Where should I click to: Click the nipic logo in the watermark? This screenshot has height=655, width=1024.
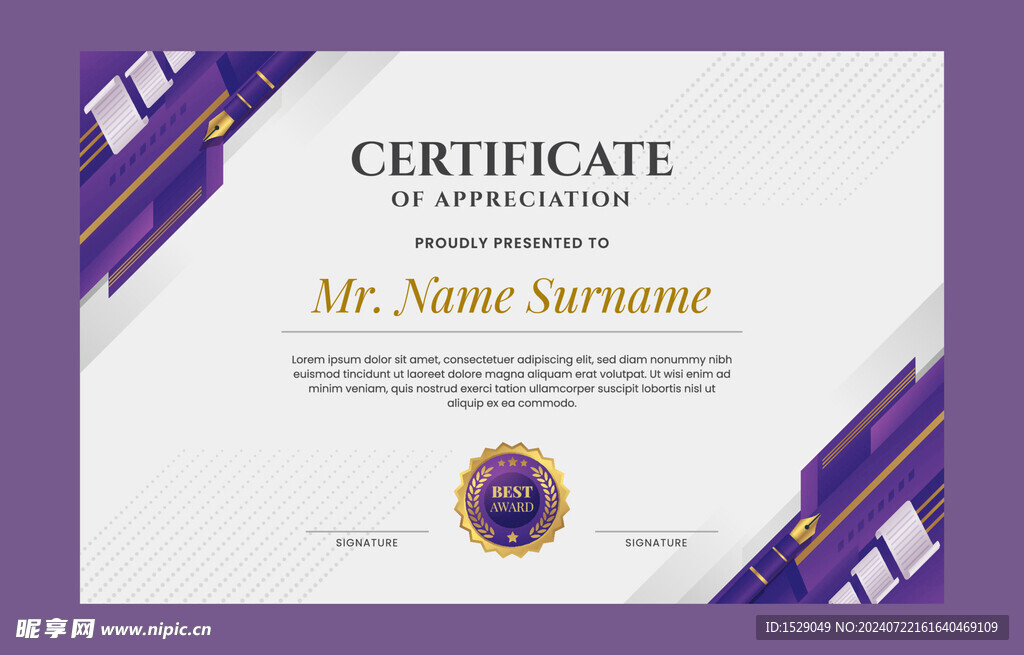tap(55, 629)
